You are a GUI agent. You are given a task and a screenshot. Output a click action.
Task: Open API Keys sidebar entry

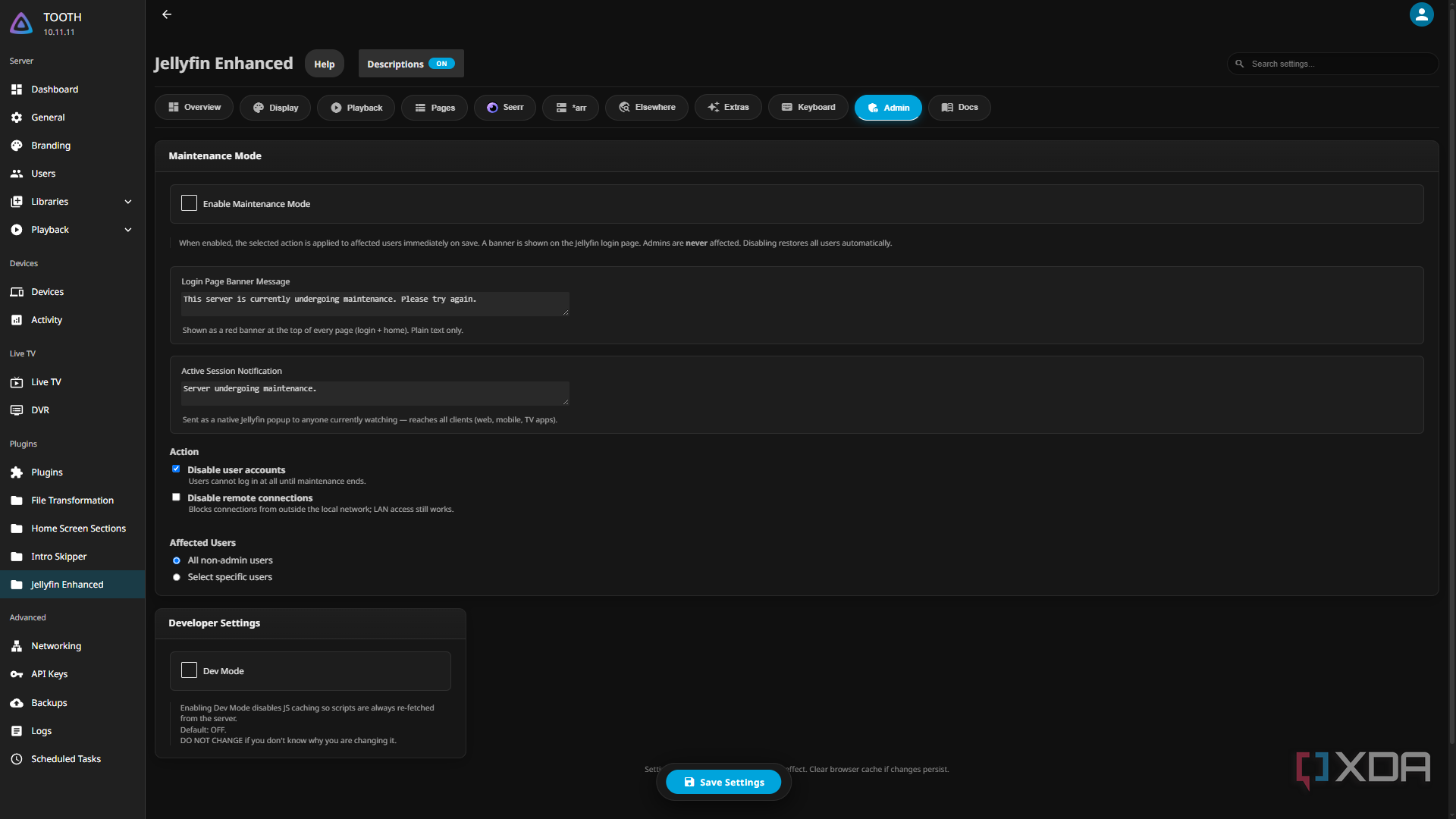point(72,674)
